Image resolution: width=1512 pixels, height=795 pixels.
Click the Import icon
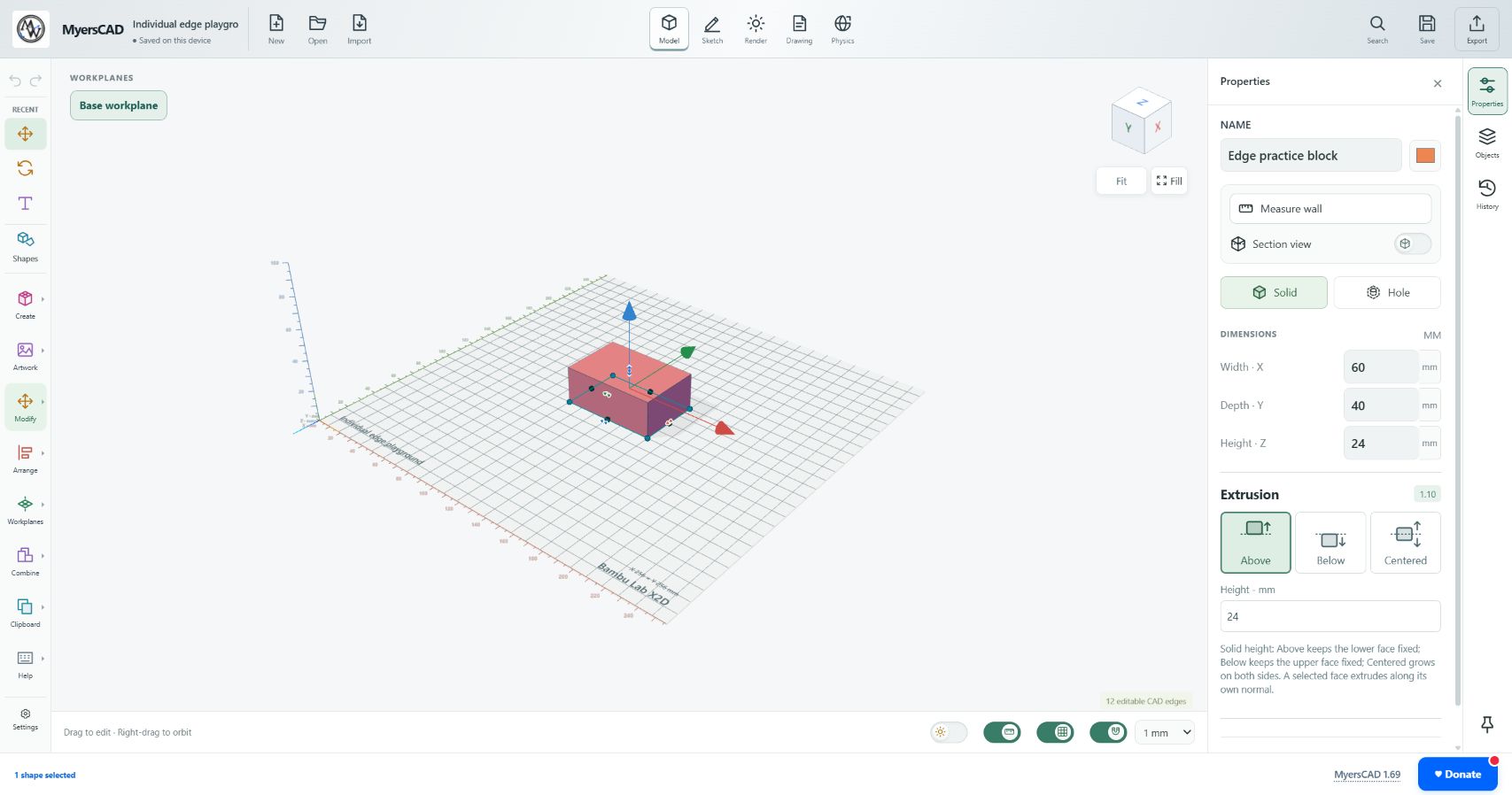(359, 29)
